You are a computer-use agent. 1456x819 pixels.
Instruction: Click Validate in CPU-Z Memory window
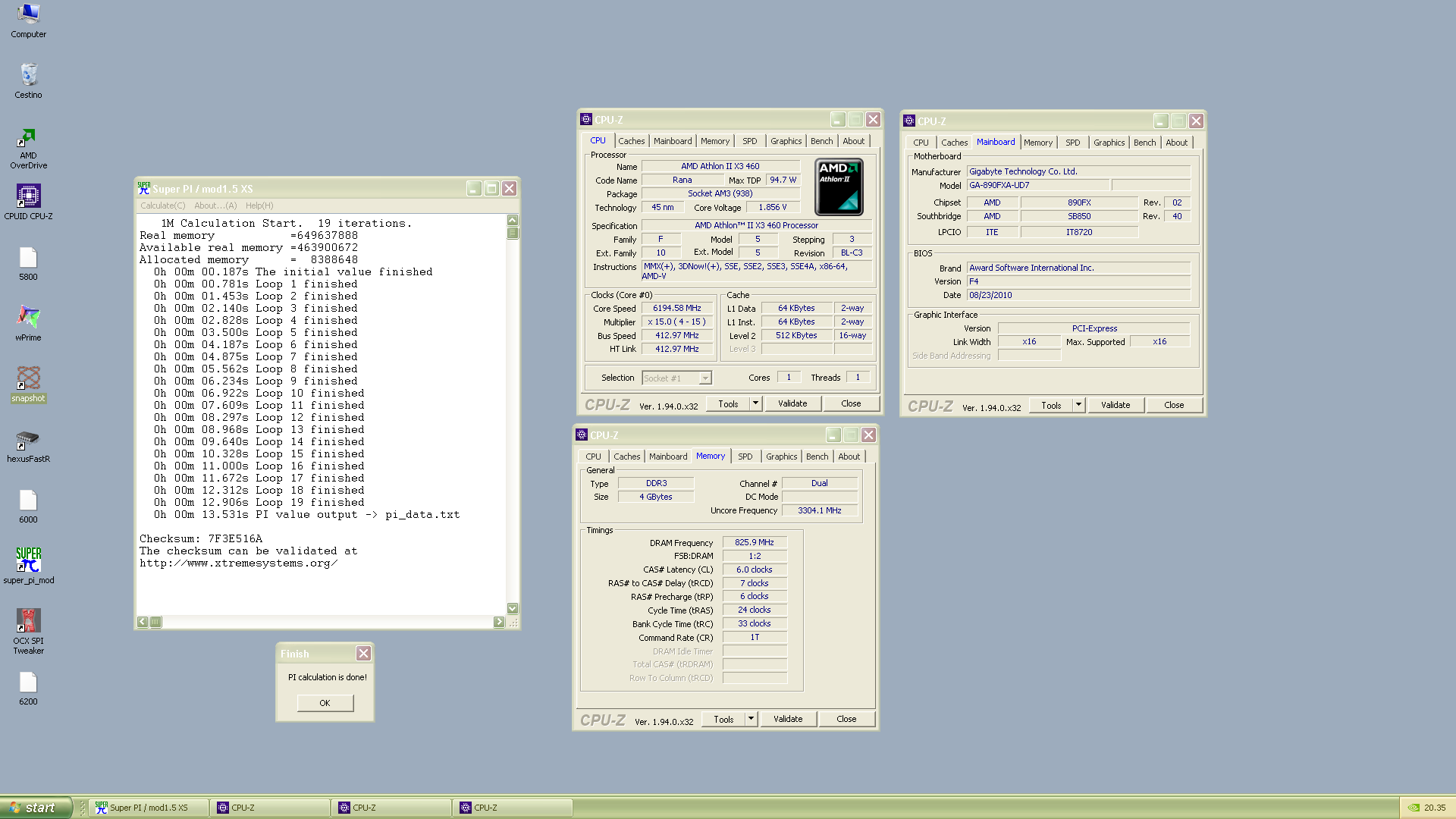[x=788, y=719]
